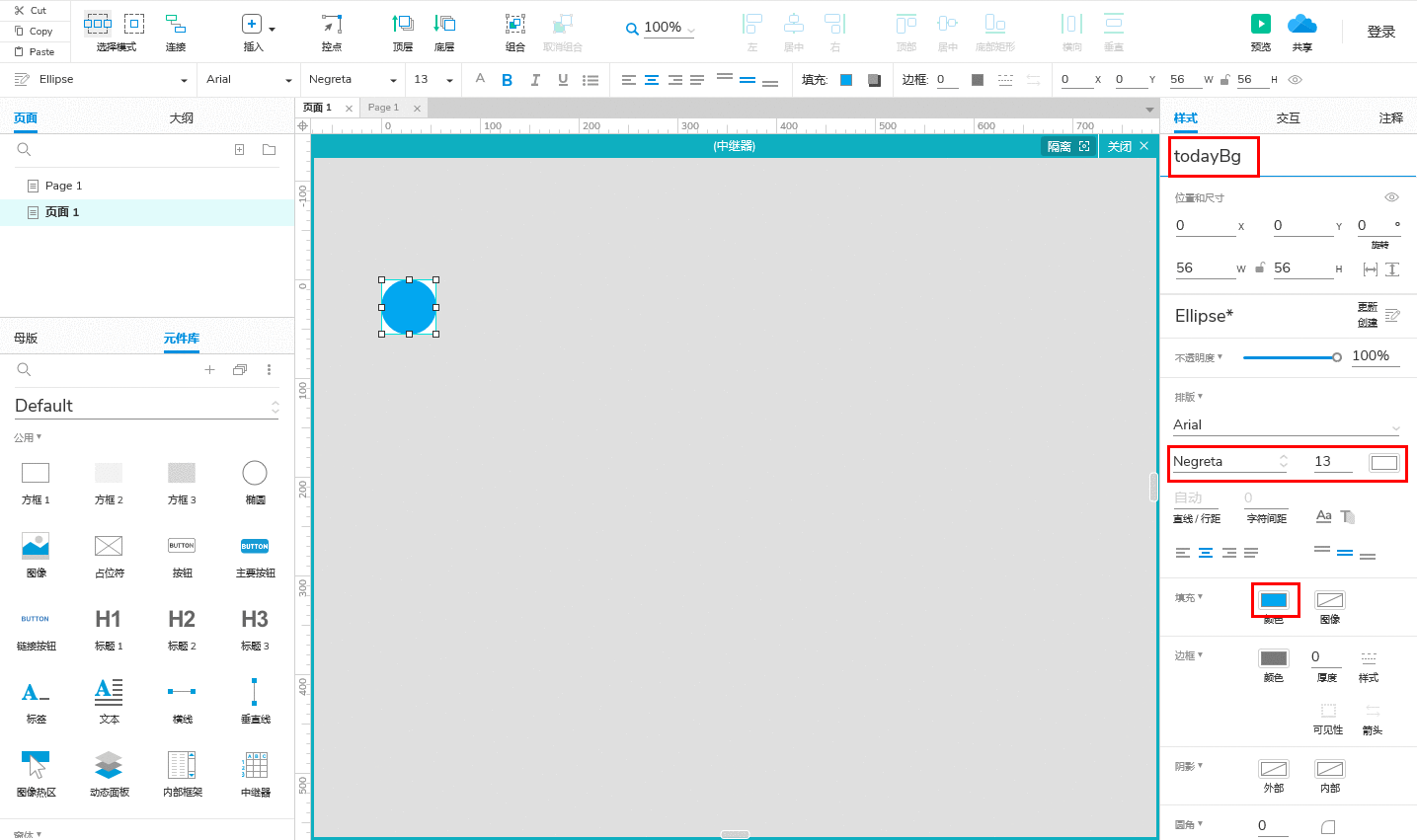Image resolution: width=1417 pixels, height=840 pixels.
Task: Select the 椭圆 ellipse widget
Action: (x=255, y=483)
